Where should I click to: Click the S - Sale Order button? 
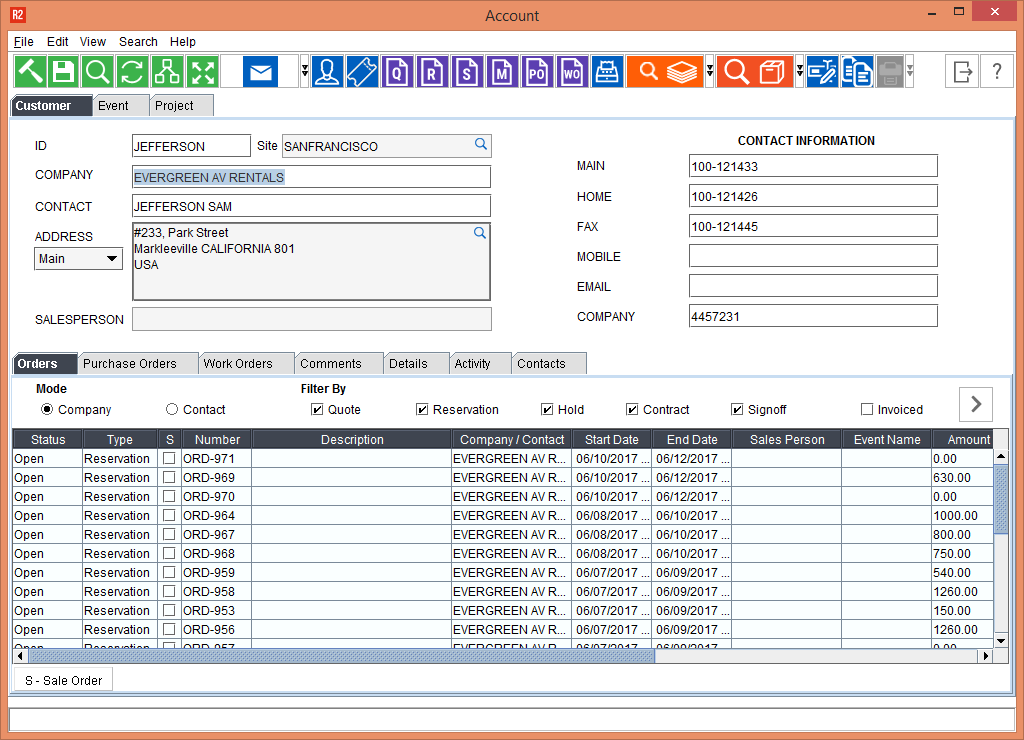point(62,680)
